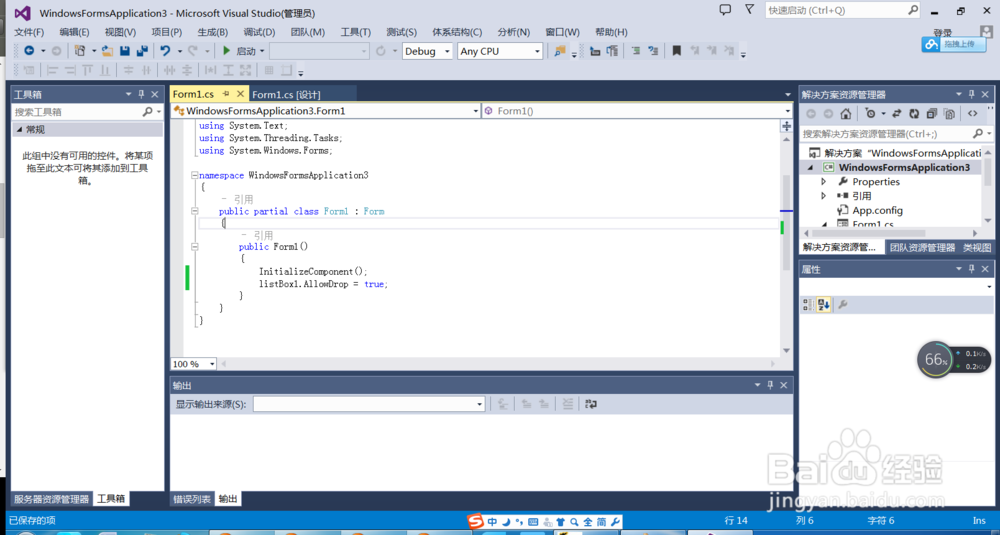Click the feedback speech bubble icon

click(725, 10)
